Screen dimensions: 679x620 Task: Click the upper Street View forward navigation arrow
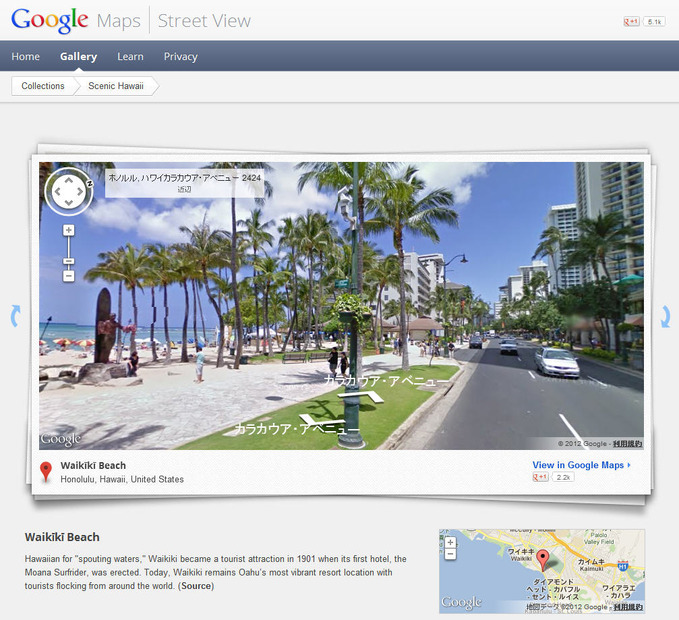pyautogui.click(x=361, y=396)
